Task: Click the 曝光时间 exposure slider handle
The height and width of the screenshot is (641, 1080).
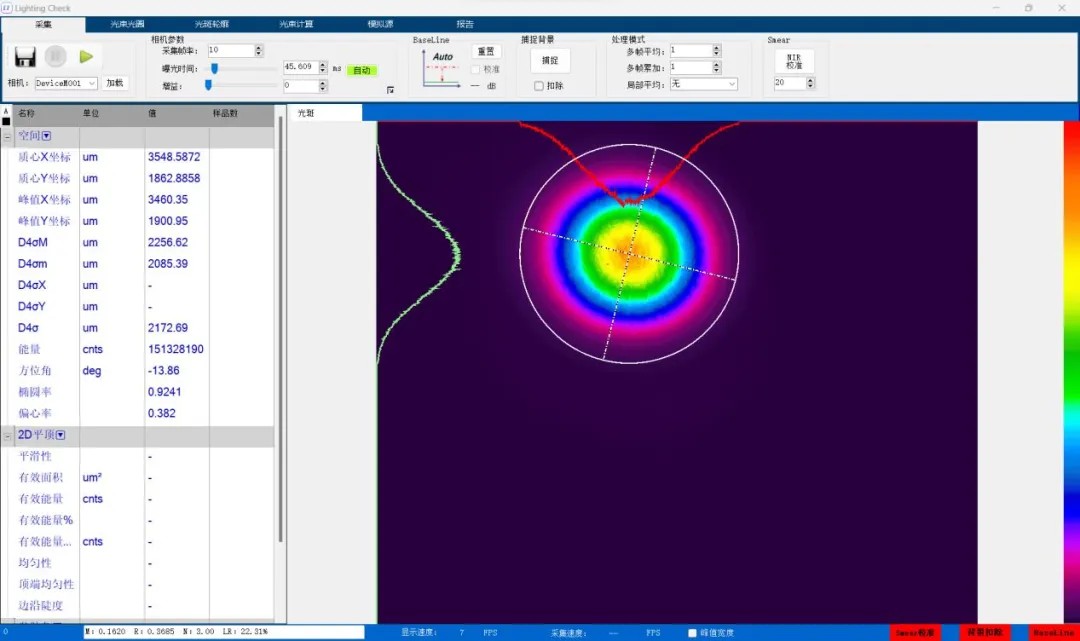Action: 214,68
